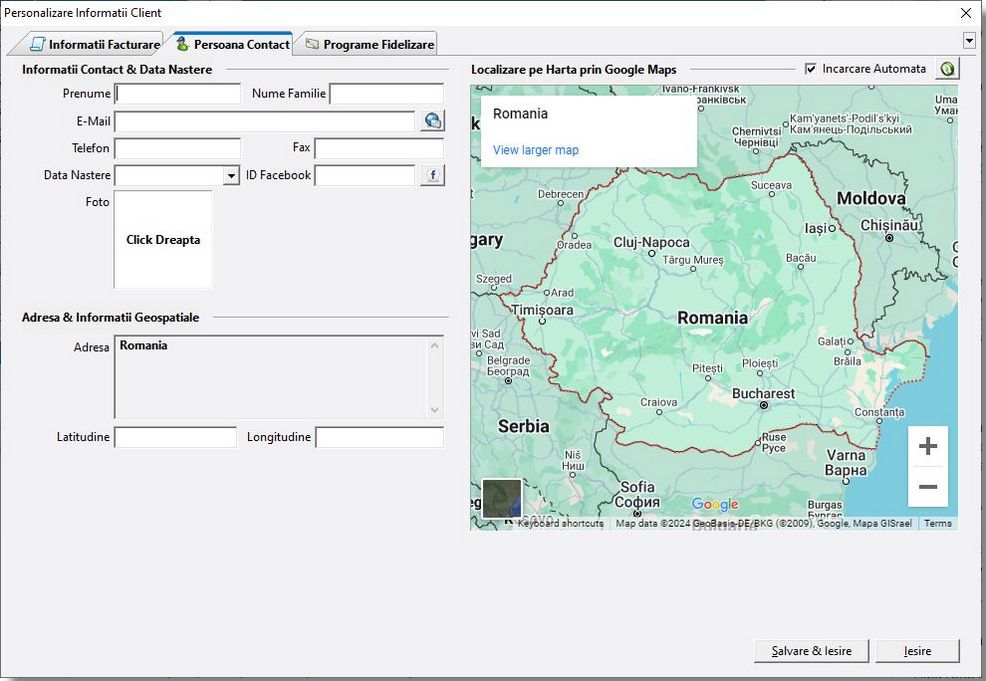Open the Programe Fidelizare tab
Image resolution: width=986 pixels, height=681 pixels.
tap(369, 45)
